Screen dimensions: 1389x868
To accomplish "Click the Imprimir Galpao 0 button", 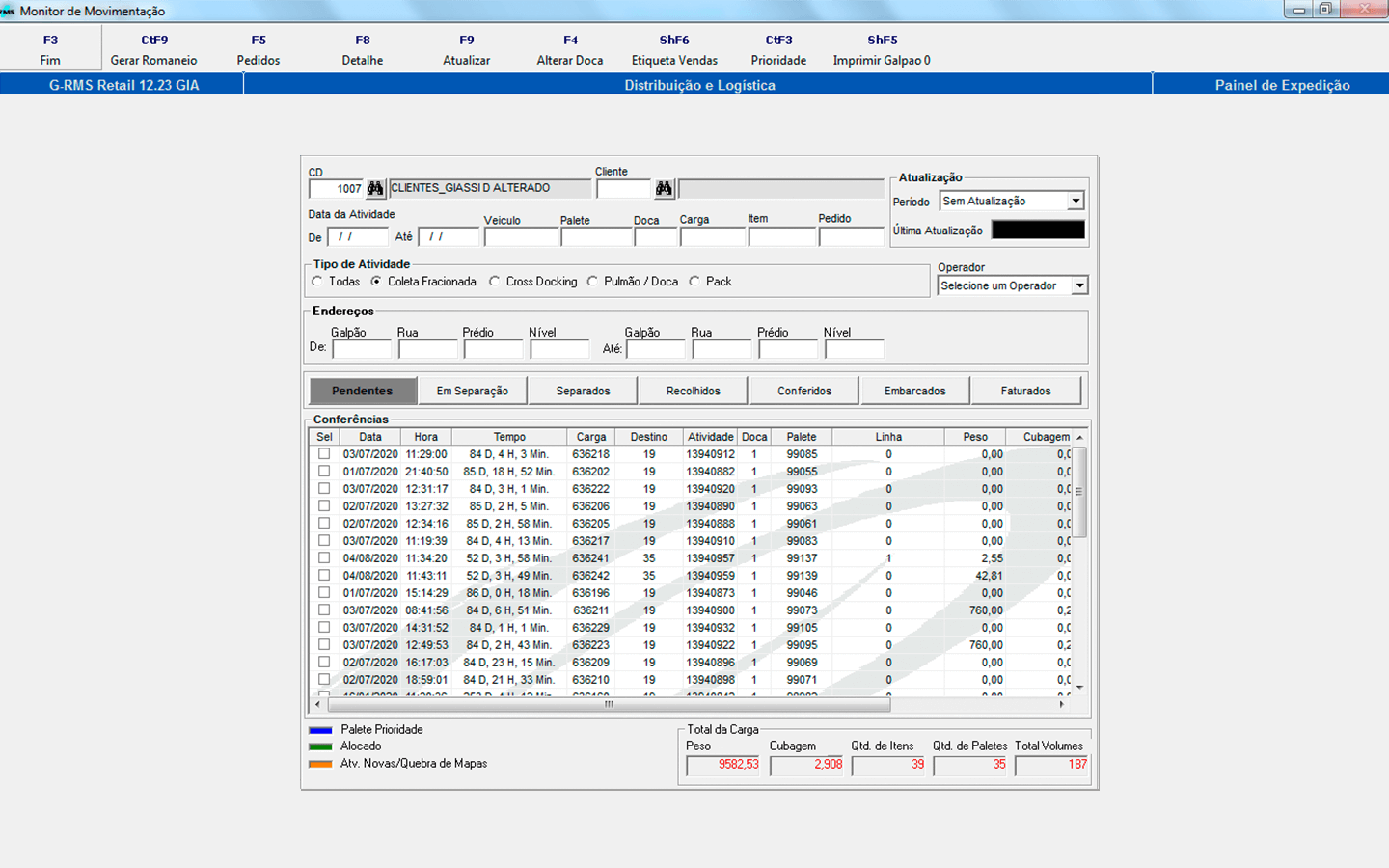I will coord(882,50).
